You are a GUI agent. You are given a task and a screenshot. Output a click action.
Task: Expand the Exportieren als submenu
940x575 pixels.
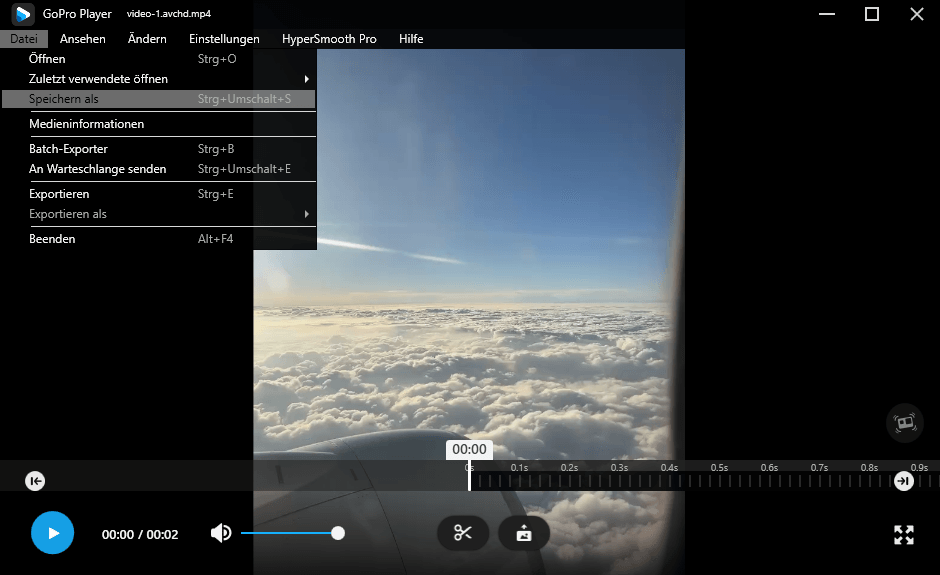pyautogui.click(x=159, y=214)
